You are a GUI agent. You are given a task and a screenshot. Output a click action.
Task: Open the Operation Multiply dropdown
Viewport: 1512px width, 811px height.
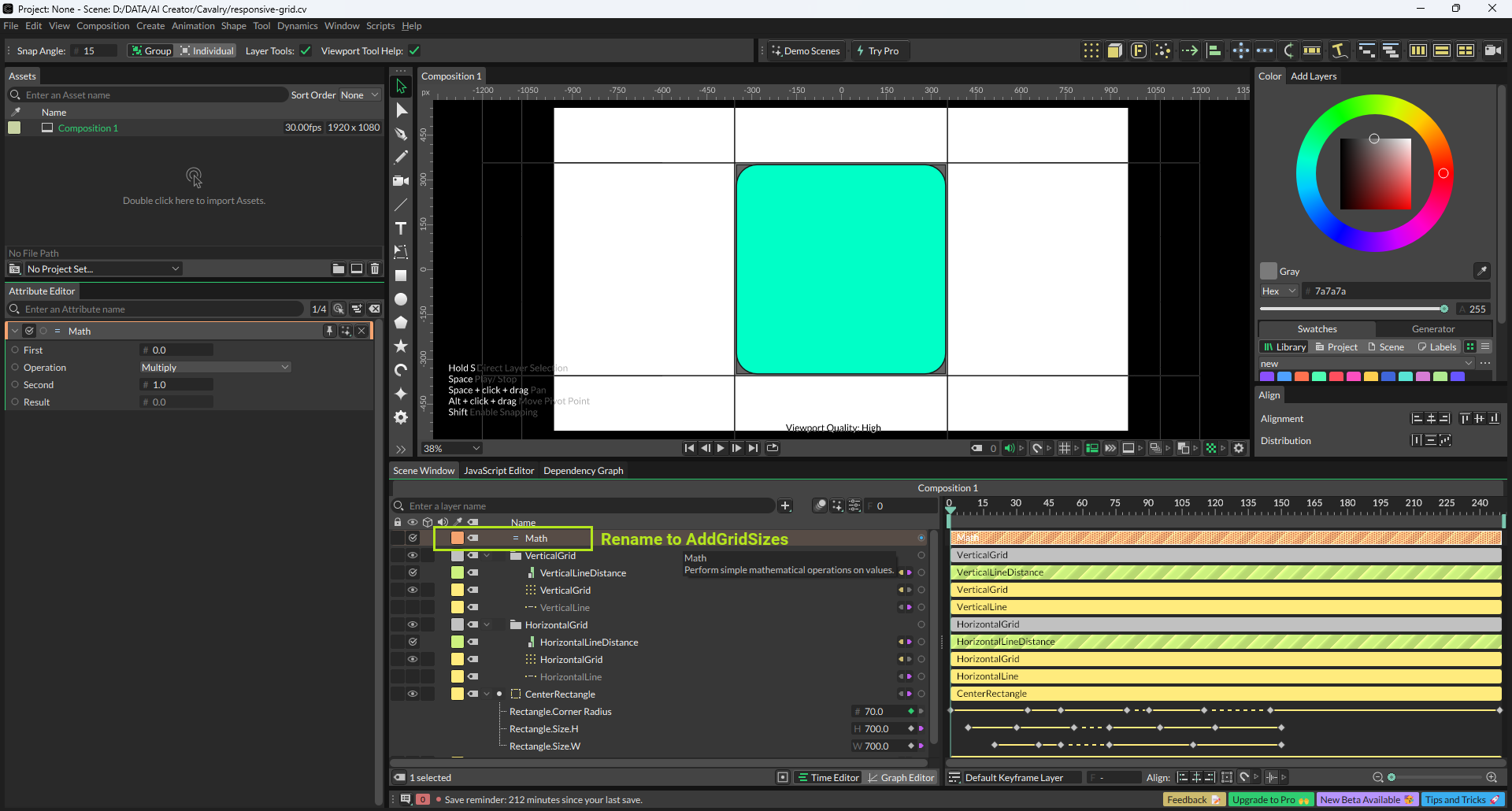coord(215,368)
